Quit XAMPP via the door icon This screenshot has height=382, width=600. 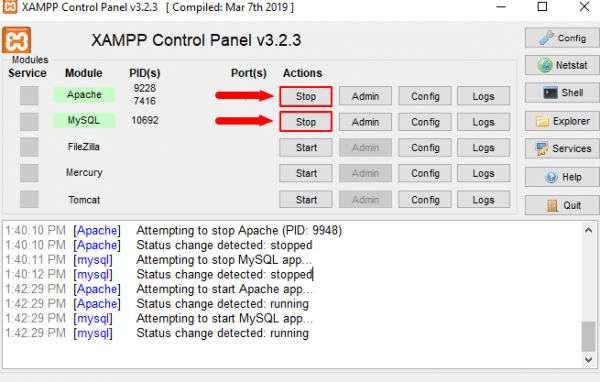(x=562, y=205)
